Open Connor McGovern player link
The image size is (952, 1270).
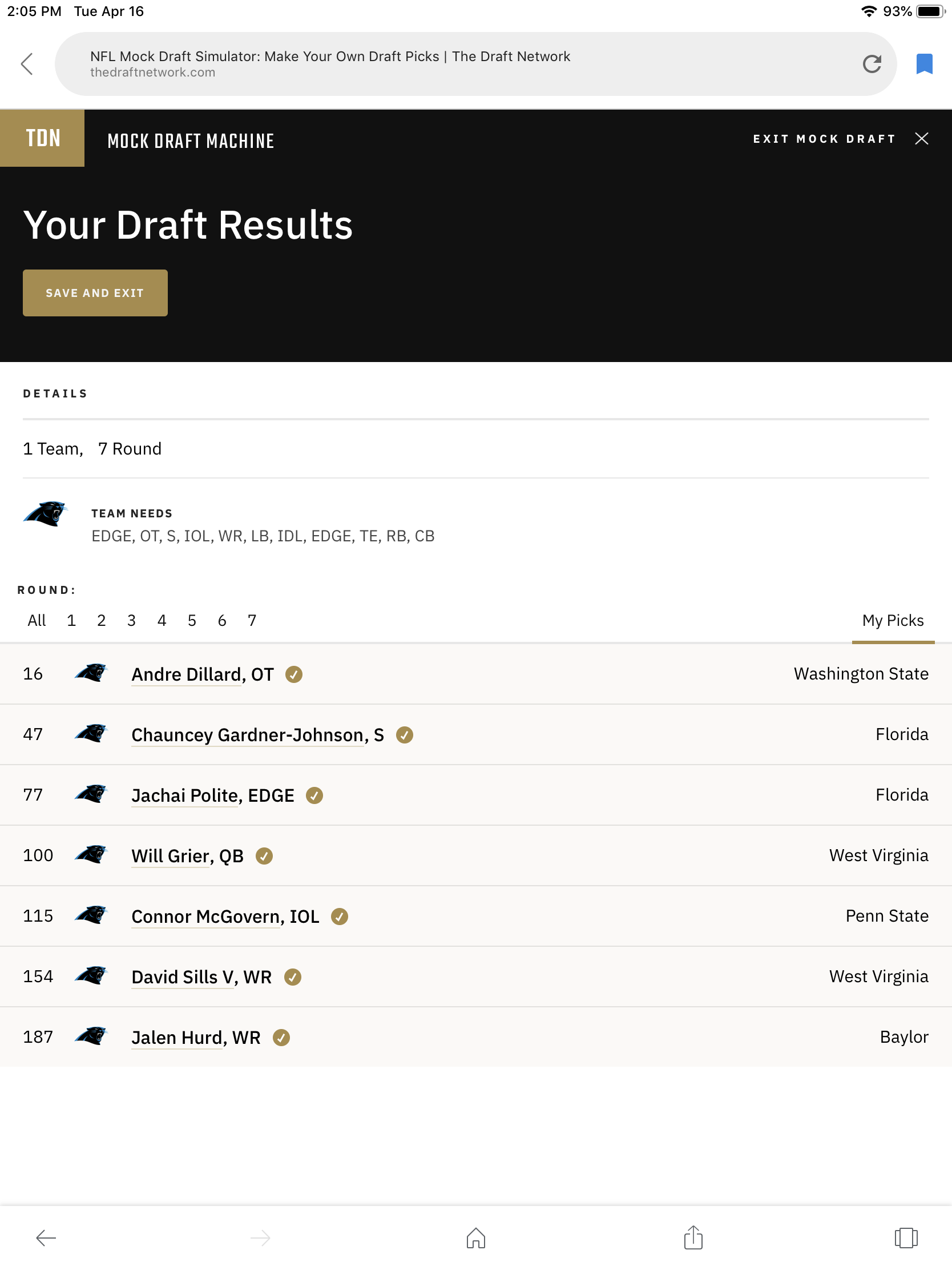tap(225, 917)
